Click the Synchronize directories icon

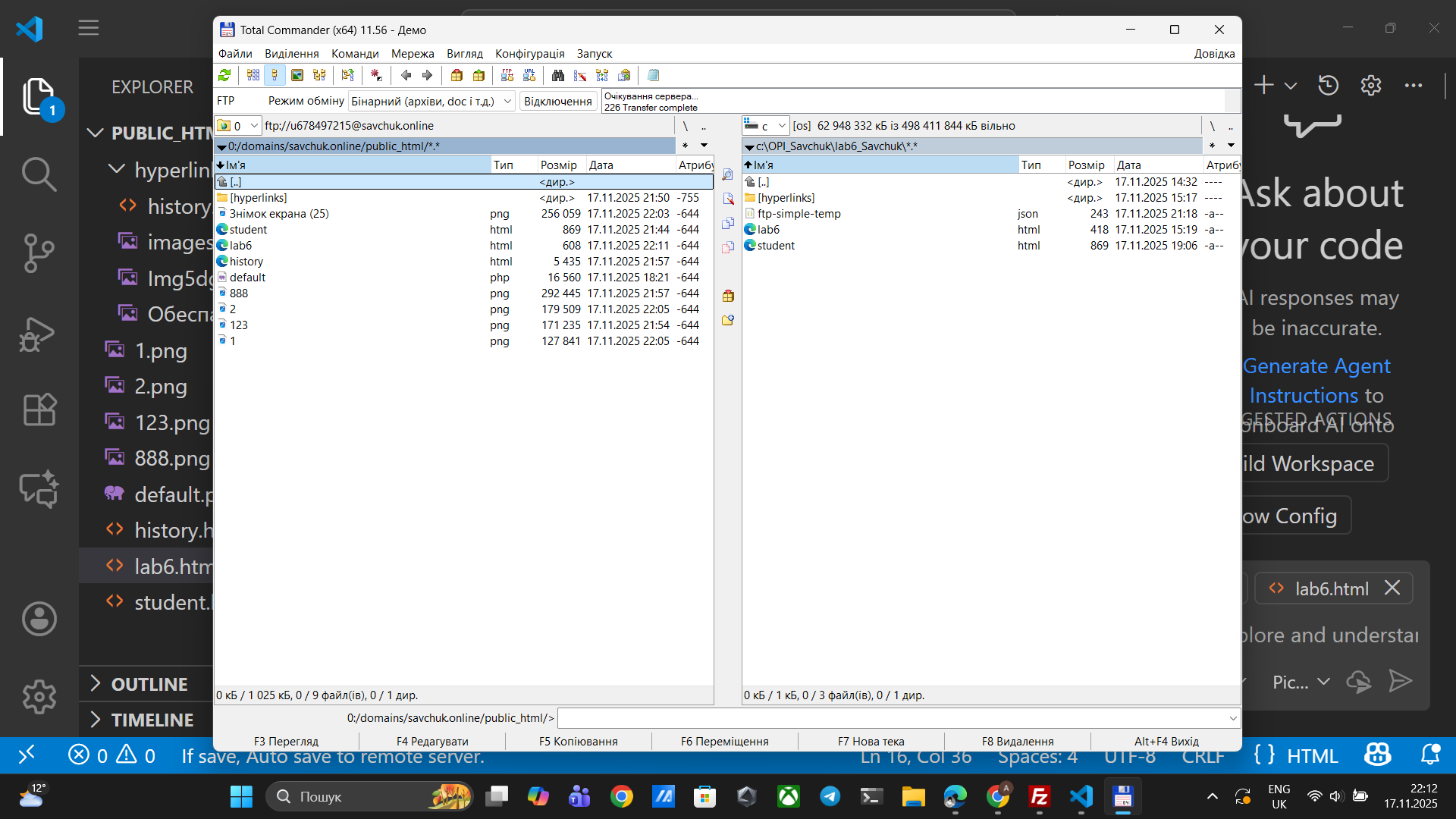pos(602,75)
